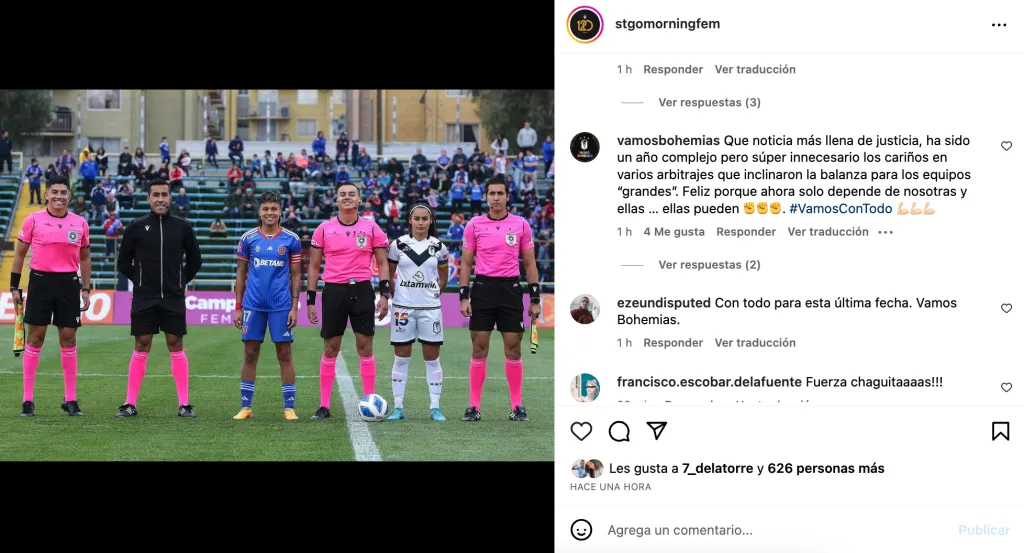The height and width of the screenshot is (553, 1024).
Task: Focus the Agrega un comentario field
Action: (777, 530)
